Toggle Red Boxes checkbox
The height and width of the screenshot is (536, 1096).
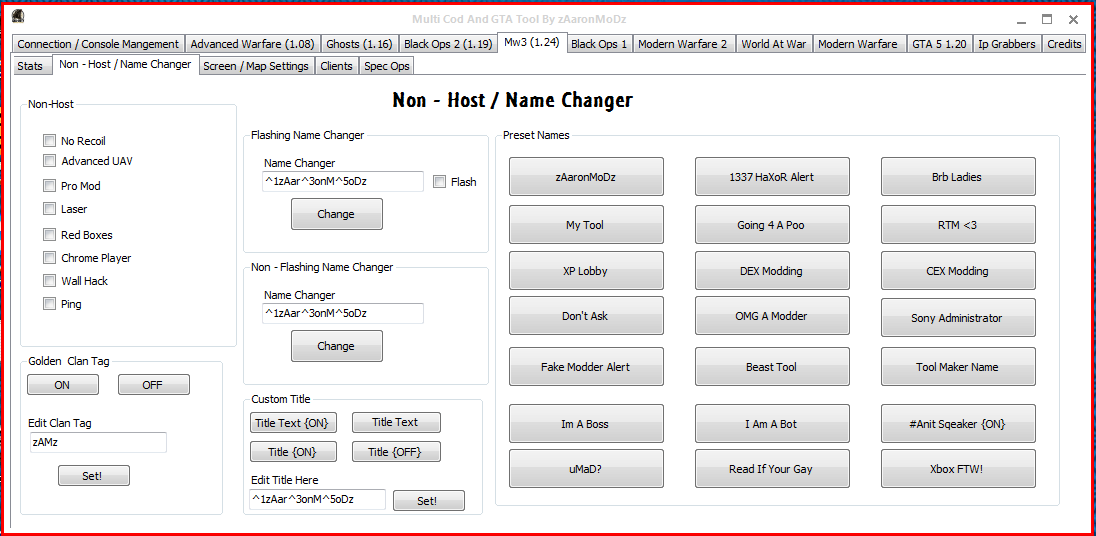click(49, 235)
